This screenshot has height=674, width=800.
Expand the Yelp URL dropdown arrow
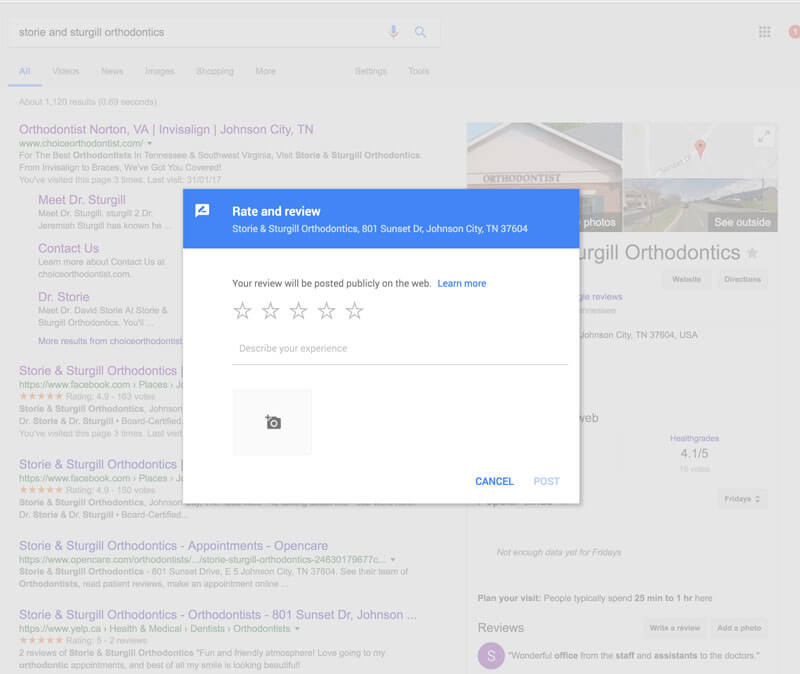(x=297, y=629)
